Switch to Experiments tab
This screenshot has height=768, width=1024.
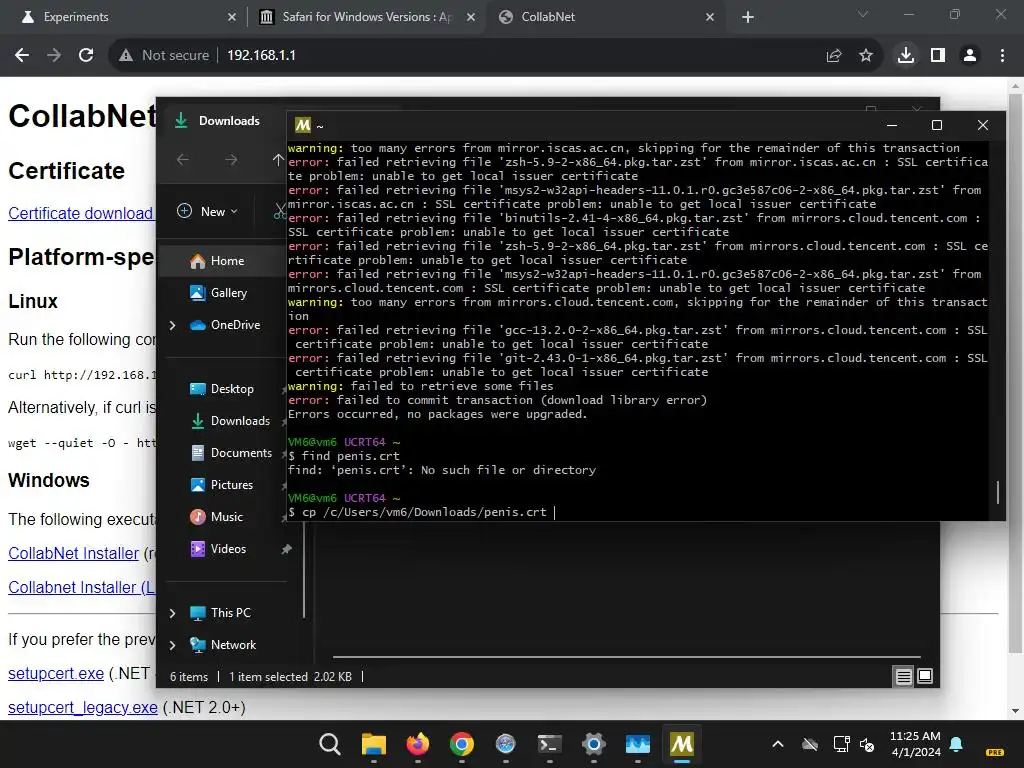pyautogui.click(x=123, y=17)
